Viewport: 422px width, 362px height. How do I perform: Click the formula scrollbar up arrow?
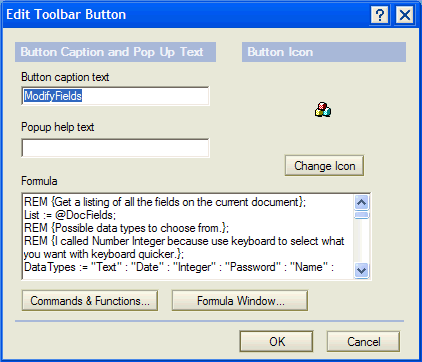(362, 202)
